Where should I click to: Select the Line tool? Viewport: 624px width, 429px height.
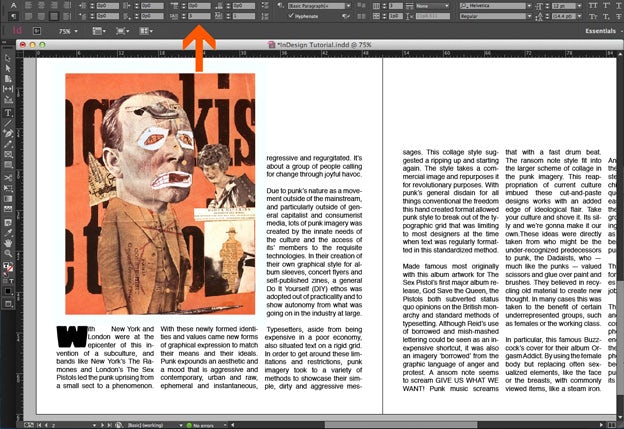(8, 123)
